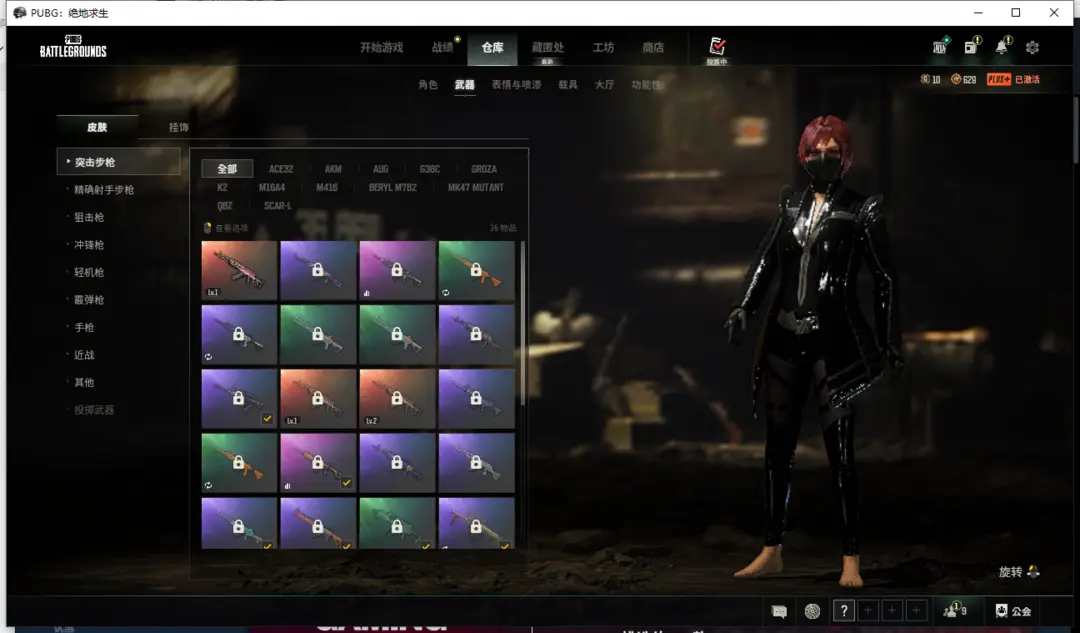This screenshot has height=633, width=1080.
Task: Click the BP balance showing 629
Action: tap(964, 79)
